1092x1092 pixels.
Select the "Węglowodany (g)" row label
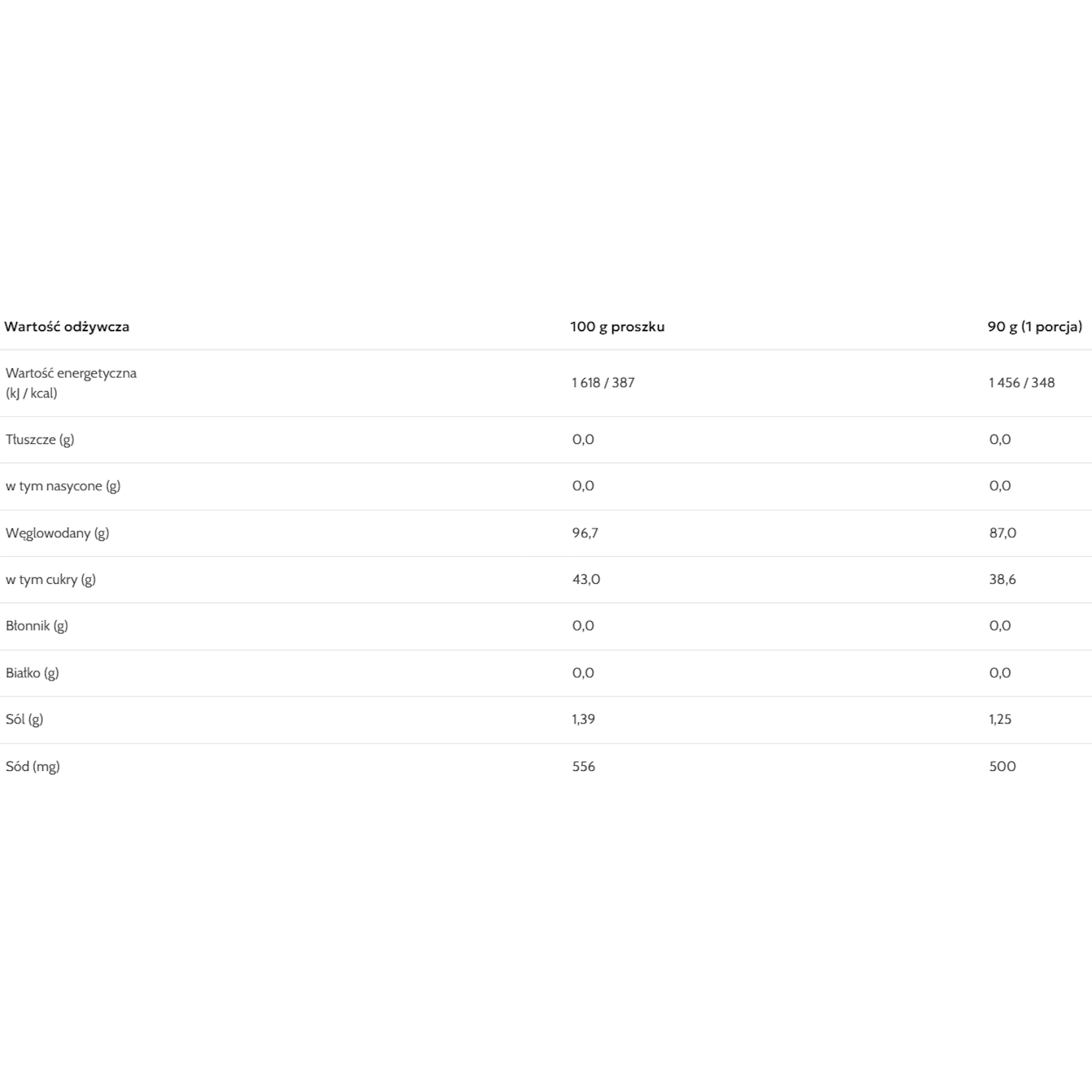tap(58, 533)
